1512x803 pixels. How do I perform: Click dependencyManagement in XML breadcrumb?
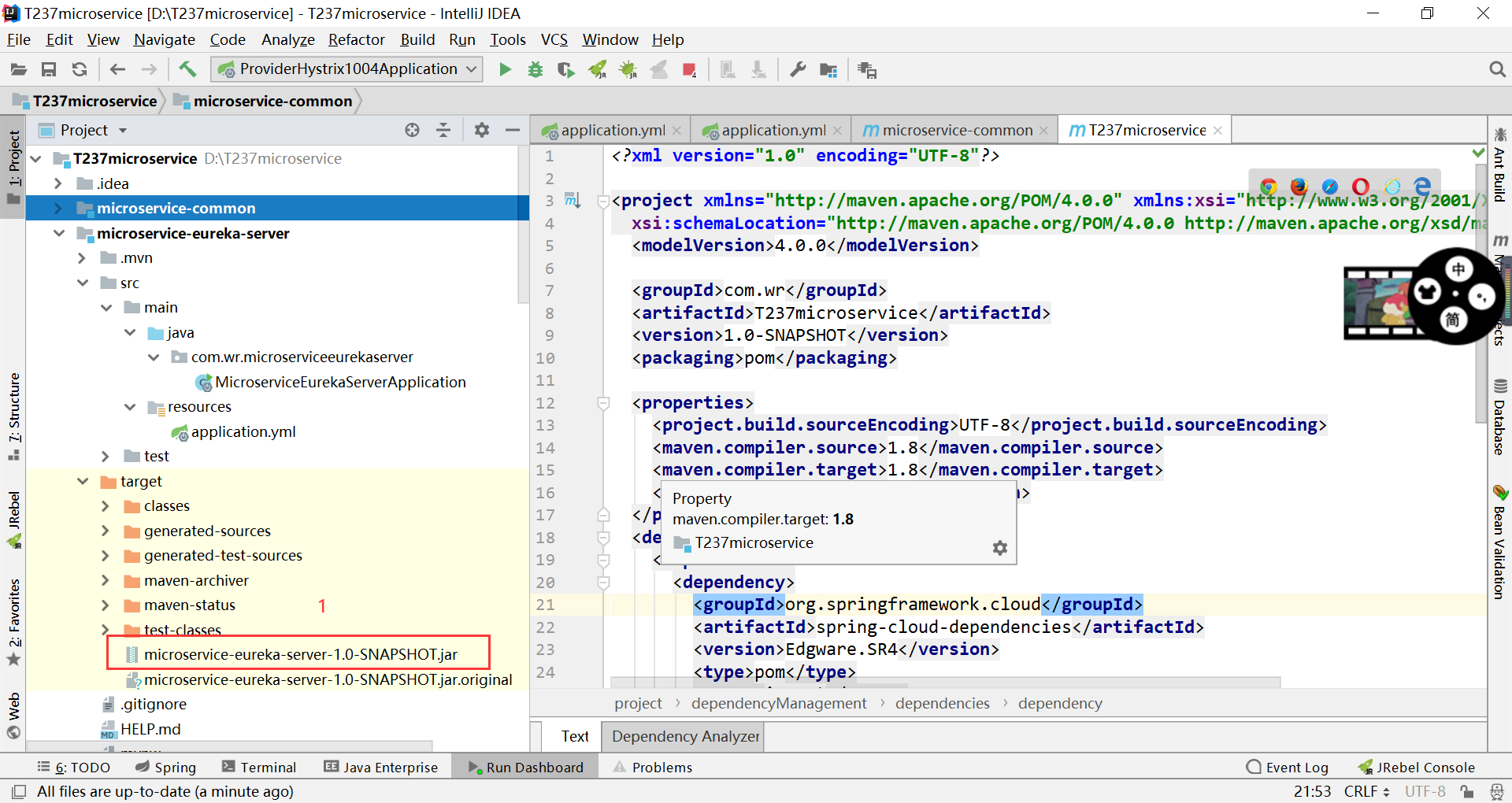pos(779,703)
